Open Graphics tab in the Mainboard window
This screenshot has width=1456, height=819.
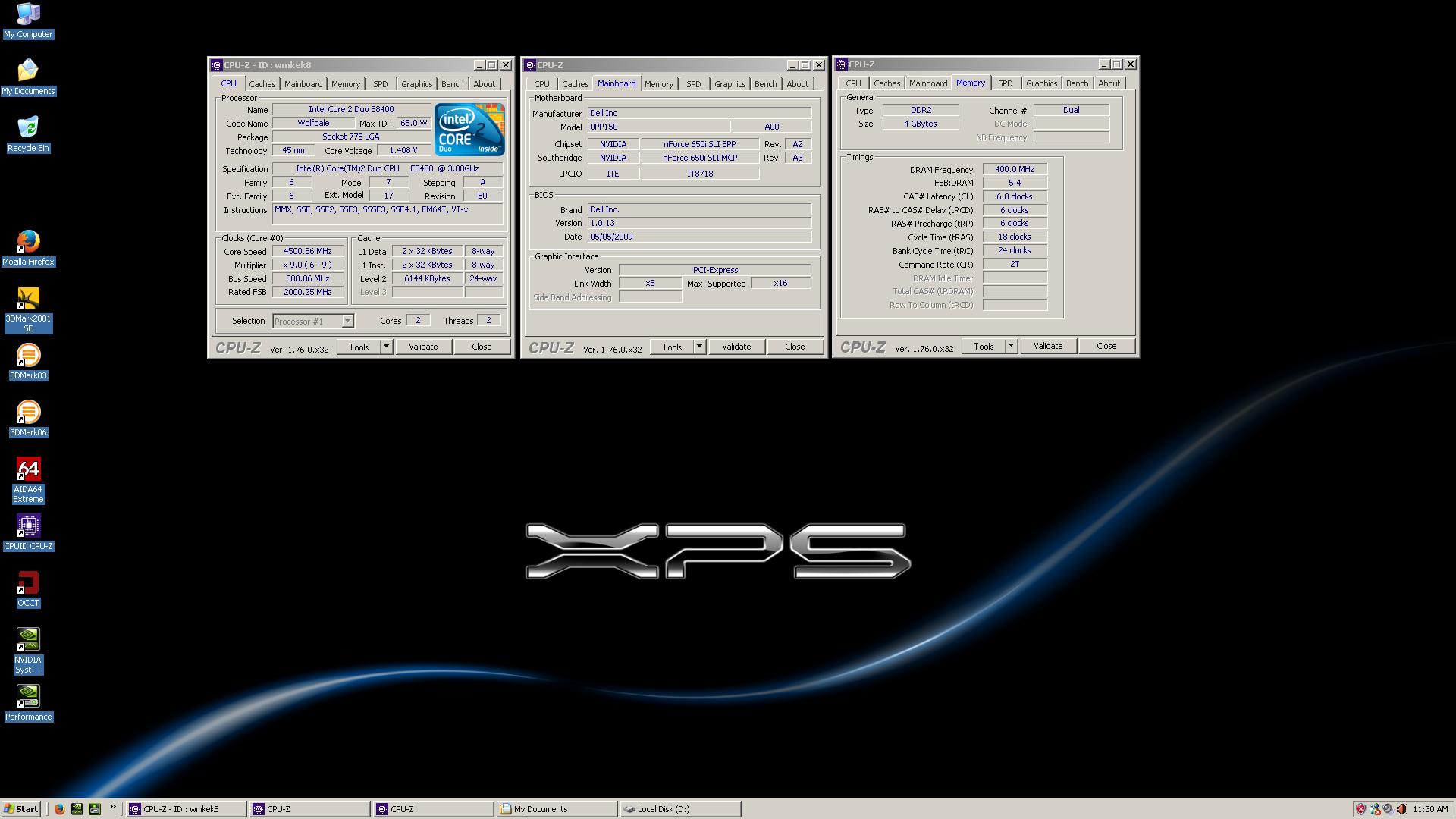(x=730, y=84)
